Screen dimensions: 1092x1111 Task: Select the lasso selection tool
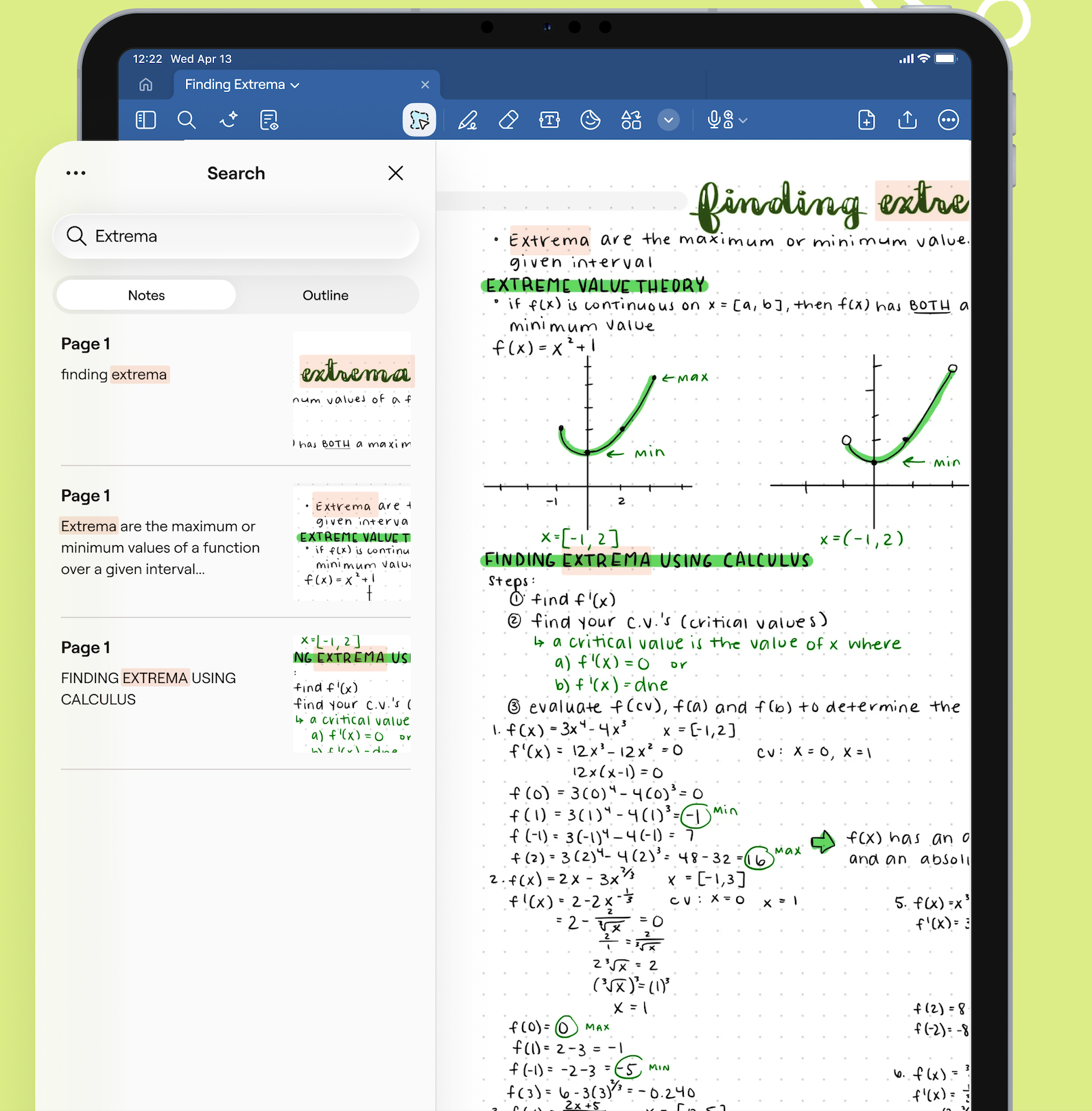(x=419, y=120)
